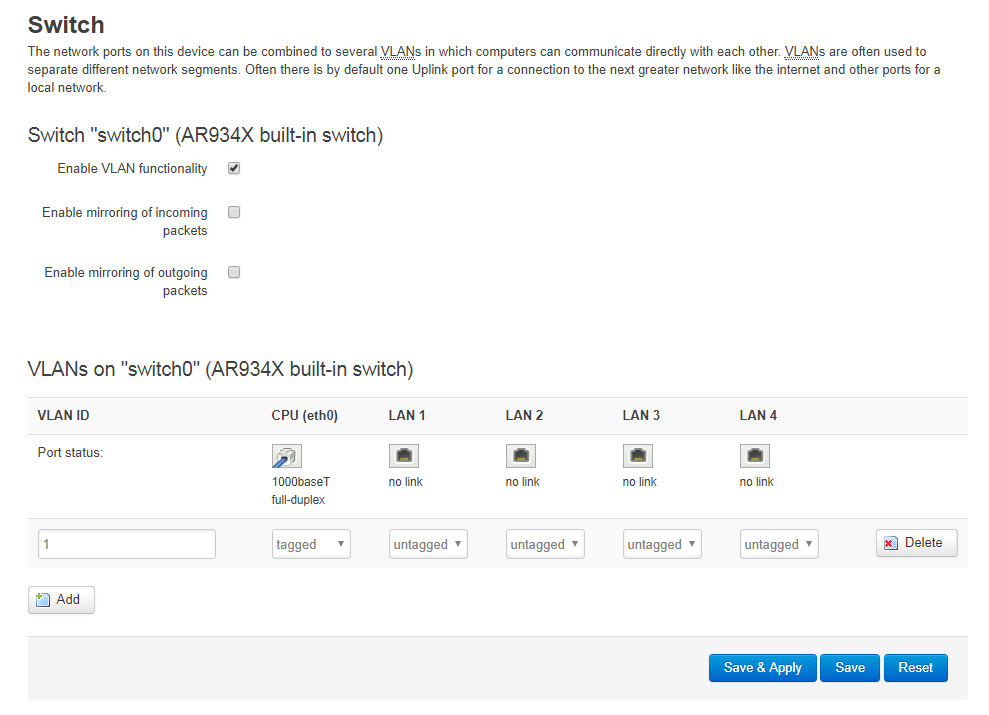Click the CPU (eth0) port status icon
The image size is (989, 715).
[x=287, y=456]
